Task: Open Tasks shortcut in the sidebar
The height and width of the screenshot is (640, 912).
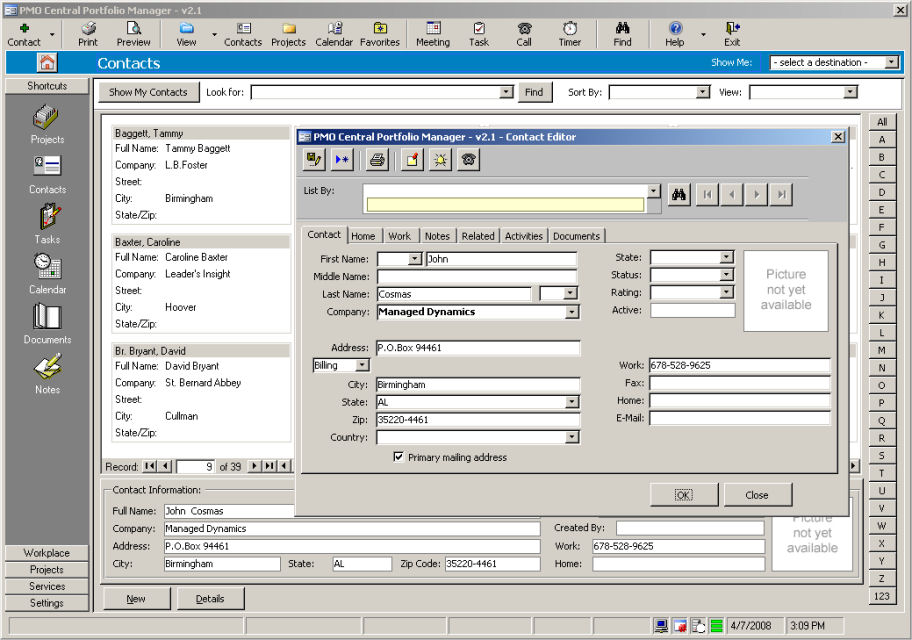Action: pos(47,224)
